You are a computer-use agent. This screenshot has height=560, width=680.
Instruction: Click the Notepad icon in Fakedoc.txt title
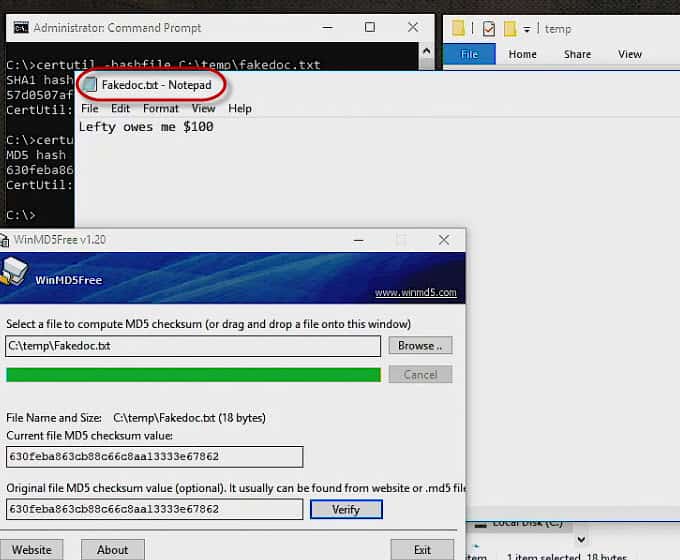click(90, 85)
